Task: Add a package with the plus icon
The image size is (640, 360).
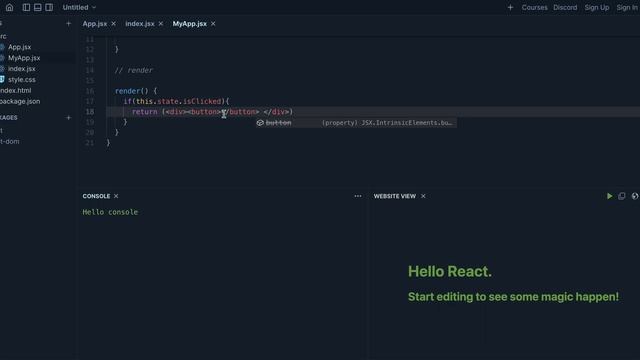Action: [x=69, y=118]
